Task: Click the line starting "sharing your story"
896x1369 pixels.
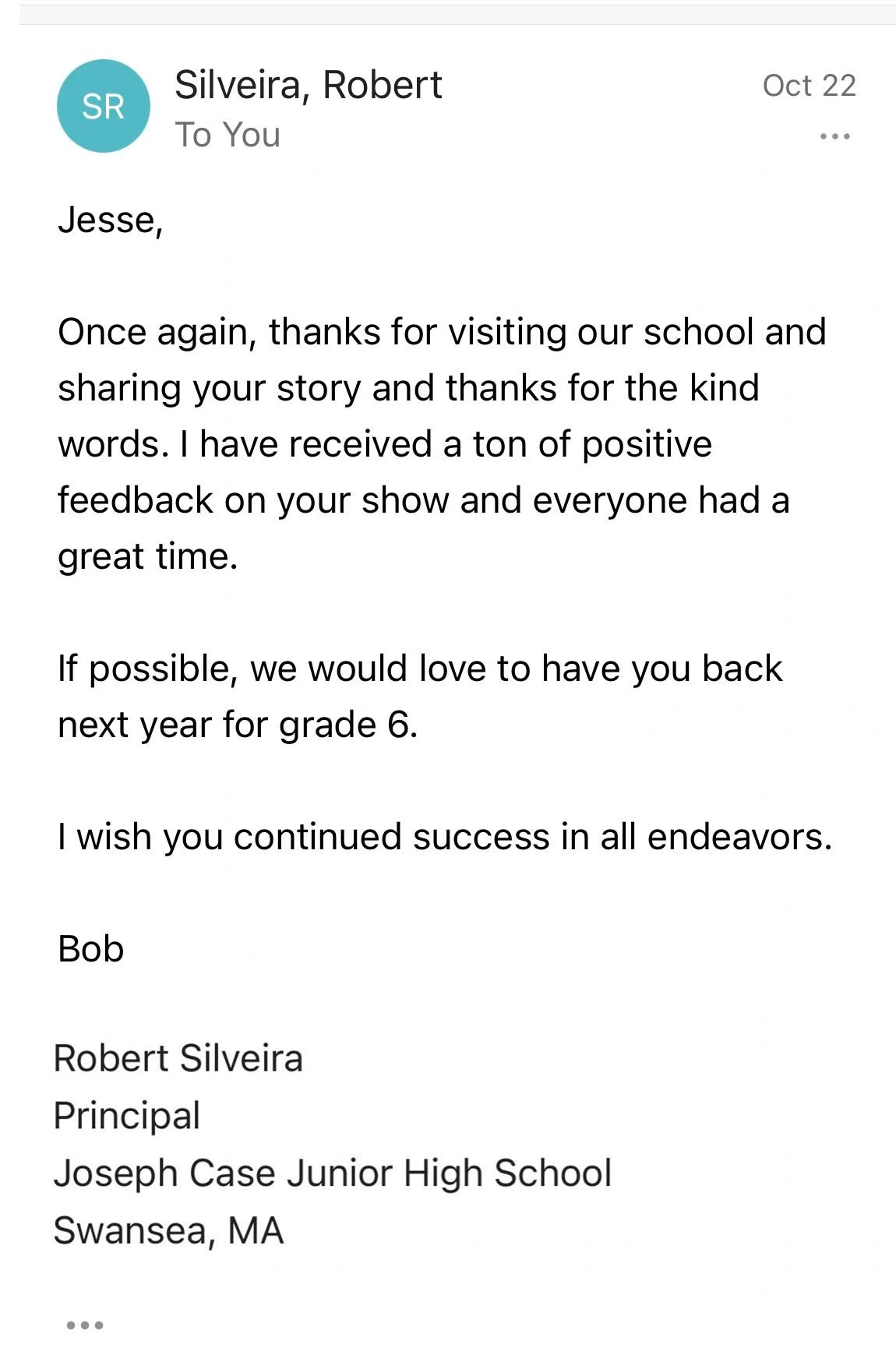Action: [x=408, y=388]
